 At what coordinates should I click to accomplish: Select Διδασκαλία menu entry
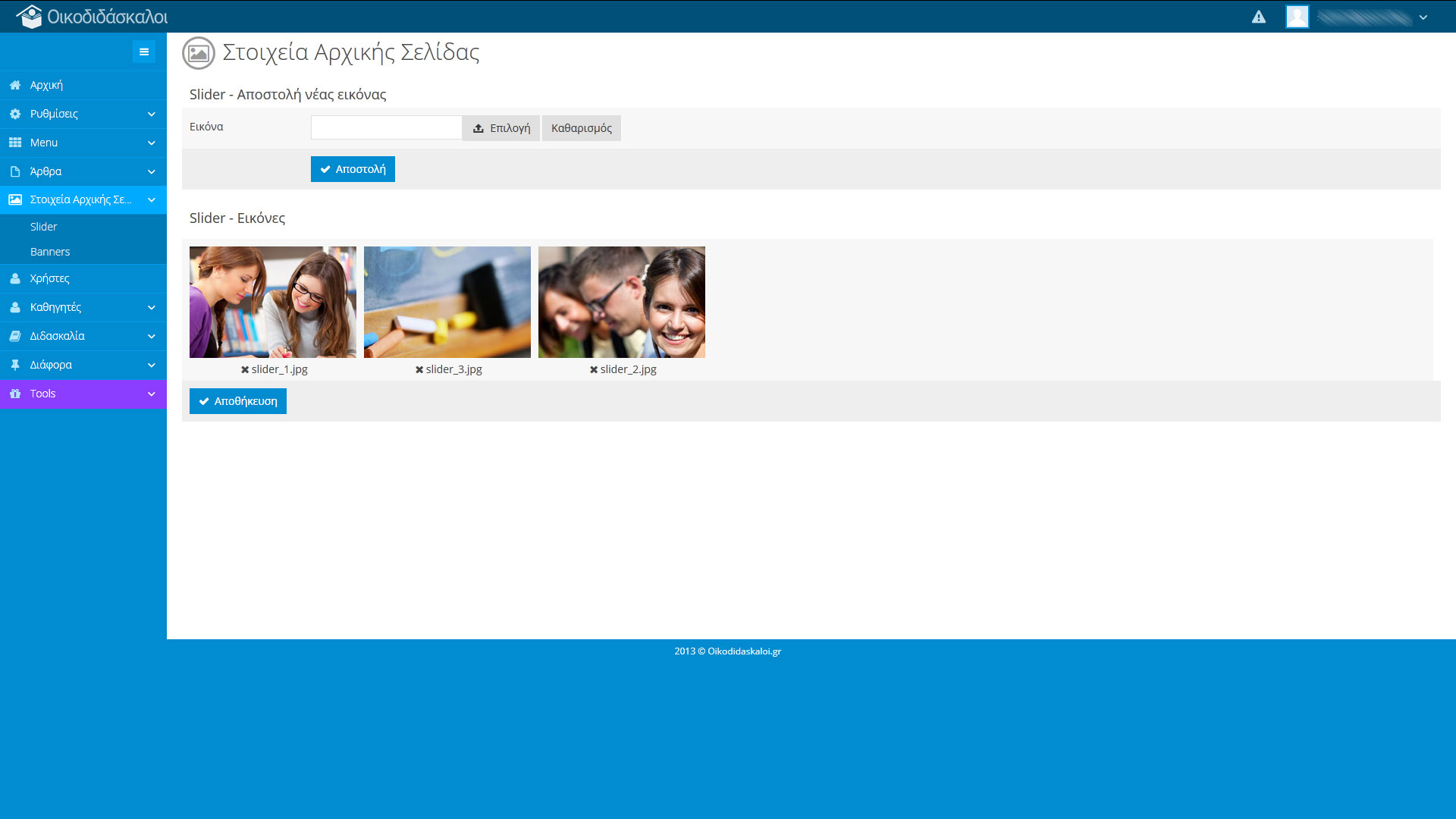pyautogui.click(x=83, y=336)
